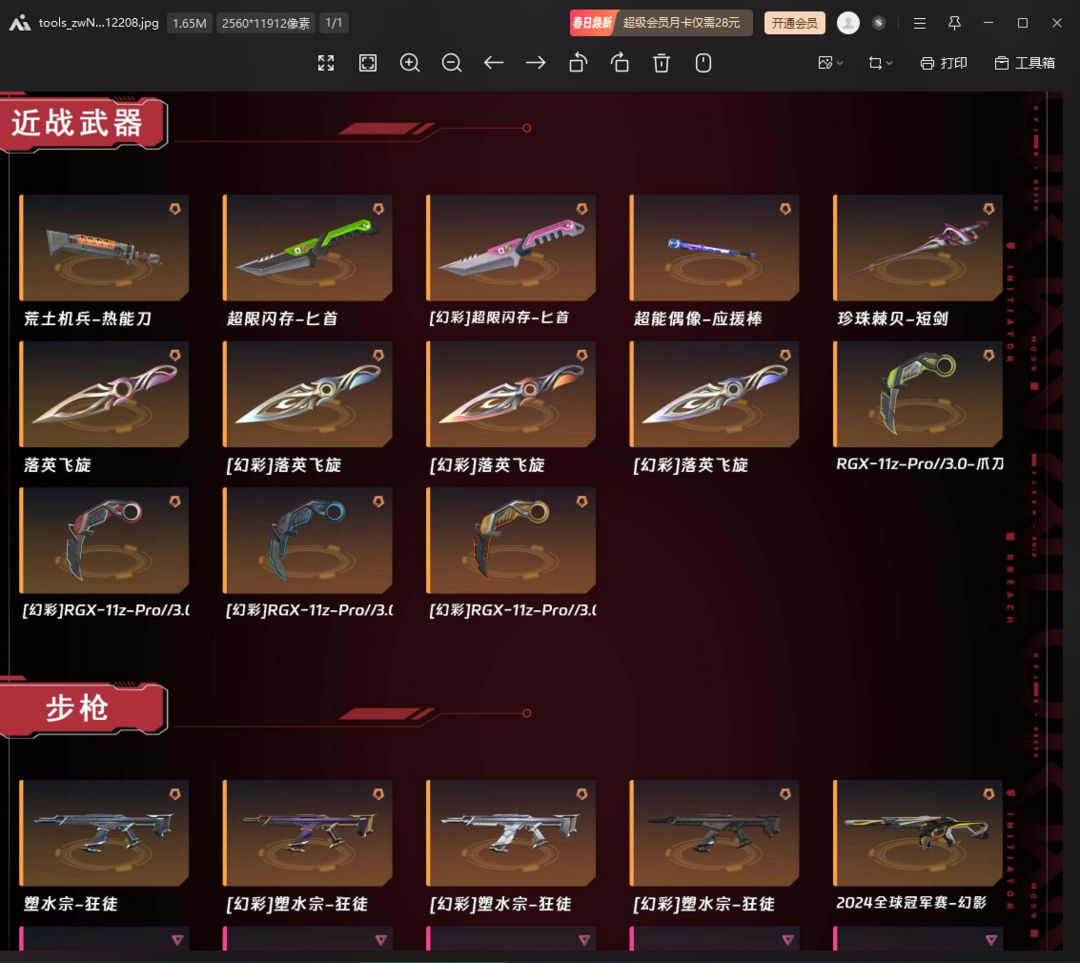1080x963 pixels.
Task: Click the 近战武器 section header
Action: 83,125
